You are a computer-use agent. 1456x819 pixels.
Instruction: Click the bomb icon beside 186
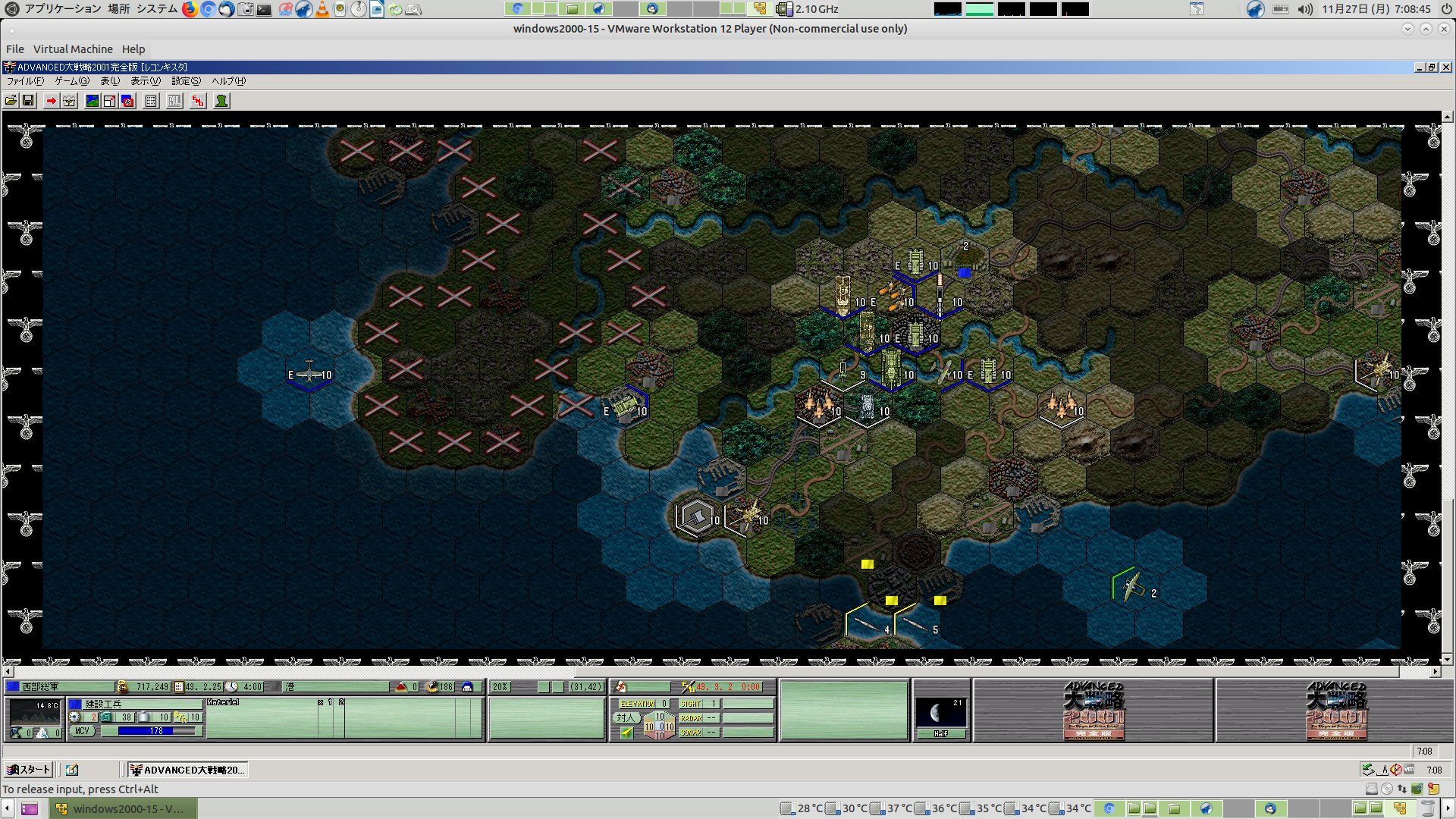pos(432,687)
